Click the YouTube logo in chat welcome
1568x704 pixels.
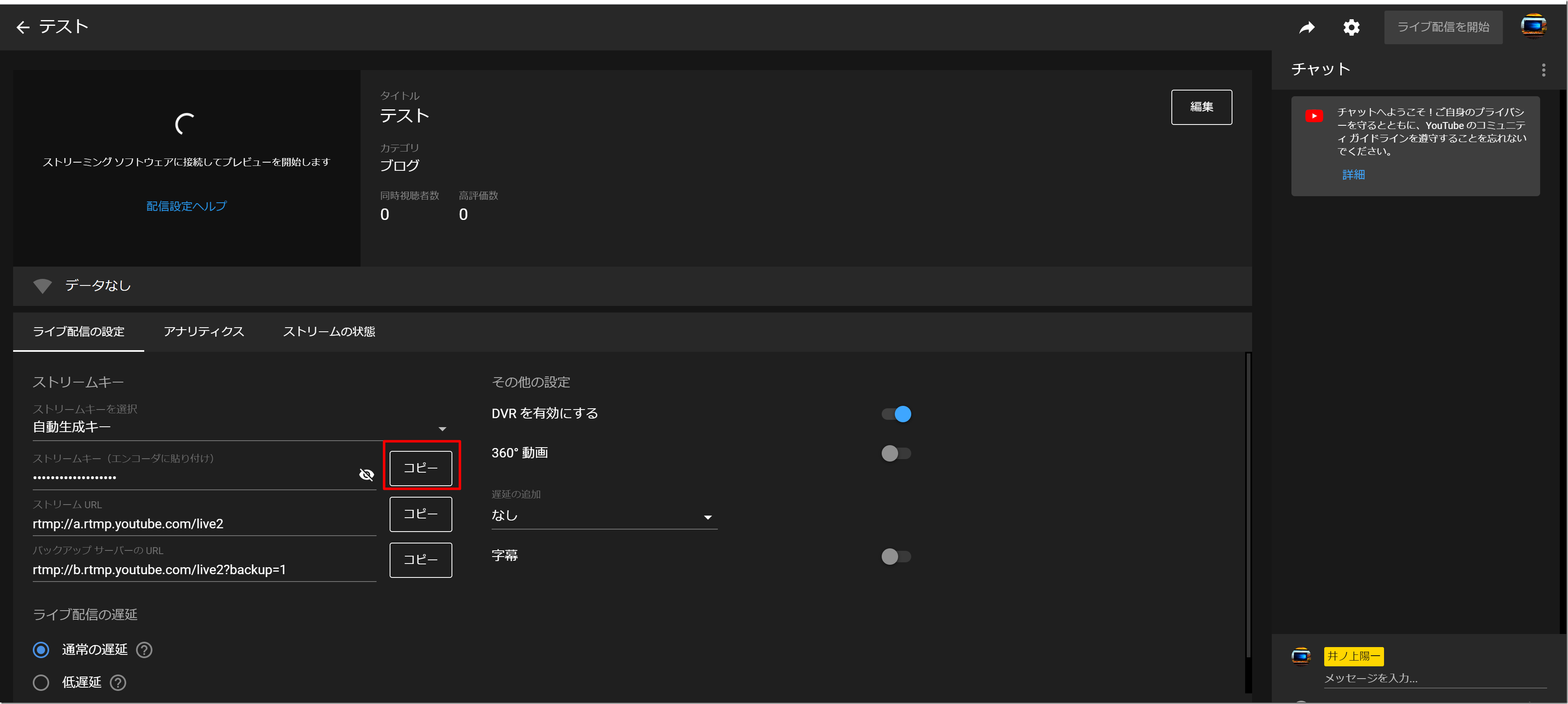1314,115
